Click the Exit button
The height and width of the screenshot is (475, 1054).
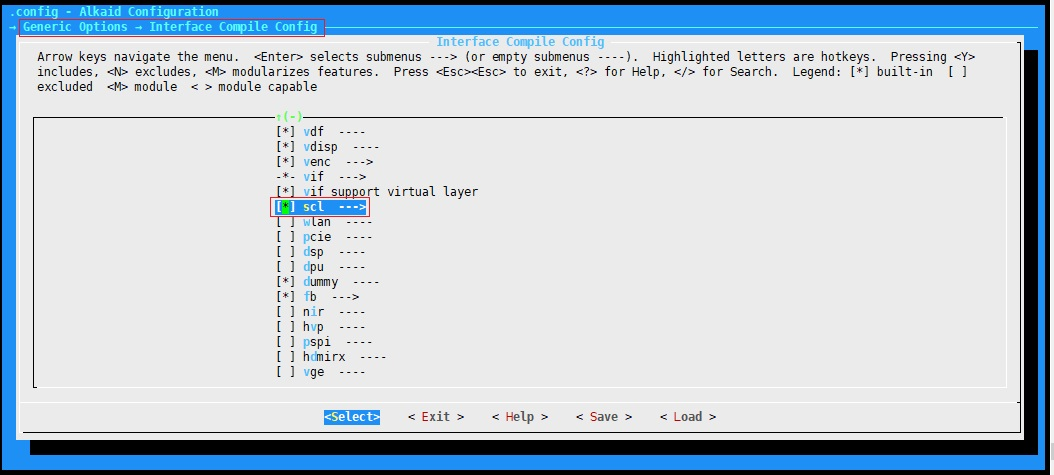pyautogui.click(x=436, y=417)
